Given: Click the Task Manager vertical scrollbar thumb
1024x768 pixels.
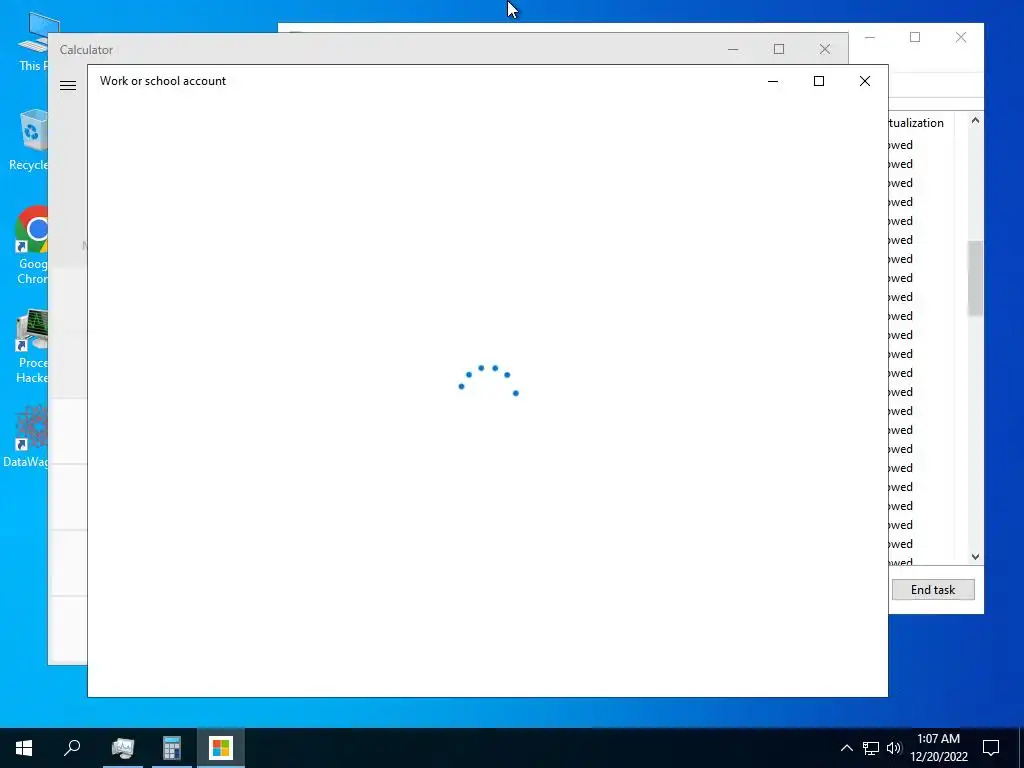Looking at the screenshot, I should [x=975, y=278].
